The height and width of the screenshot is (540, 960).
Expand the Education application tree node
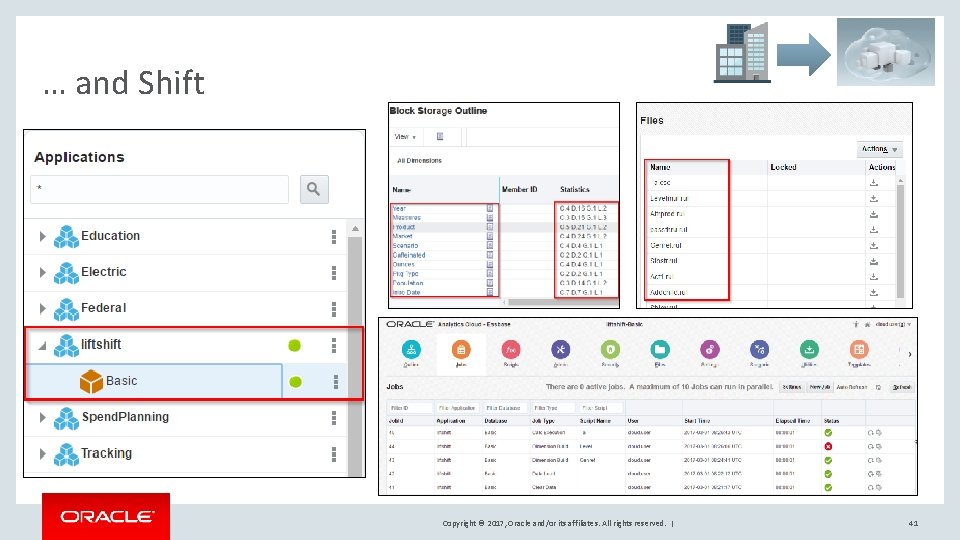pos(42,236)
